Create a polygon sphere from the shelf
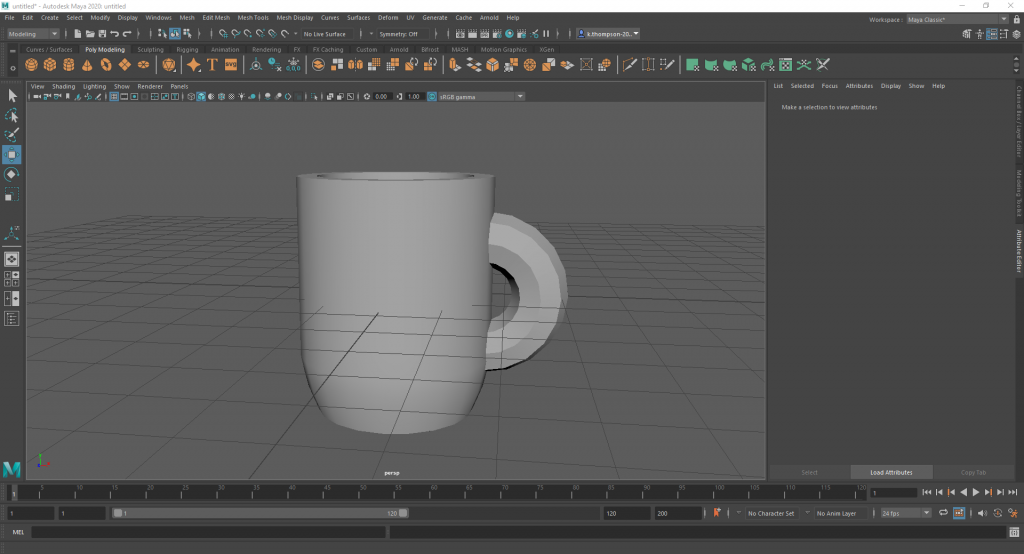This screenshot has width=1024, height=554. tap(32, 65)
